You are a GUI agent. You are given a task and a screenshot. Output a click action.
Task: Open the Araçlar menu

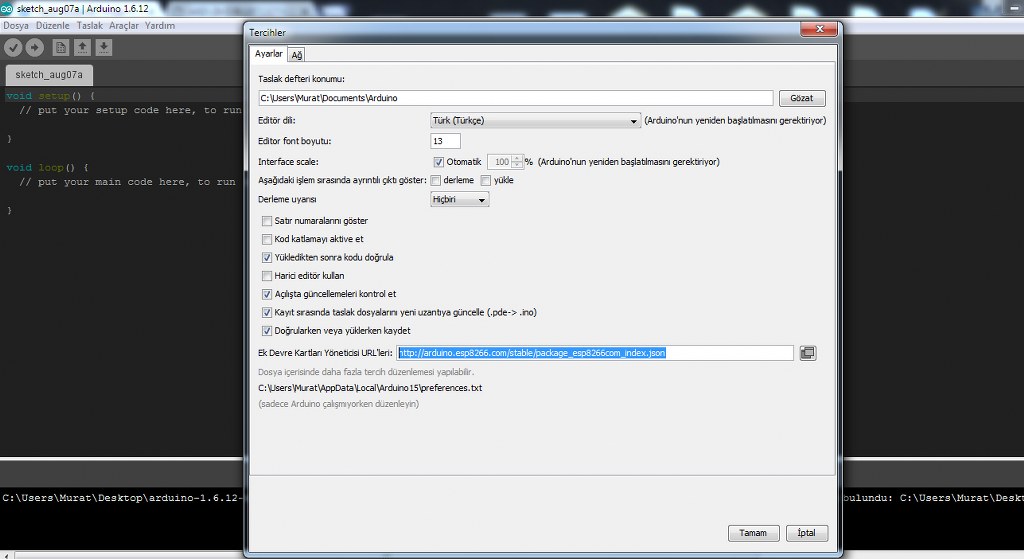coord(123,25)
